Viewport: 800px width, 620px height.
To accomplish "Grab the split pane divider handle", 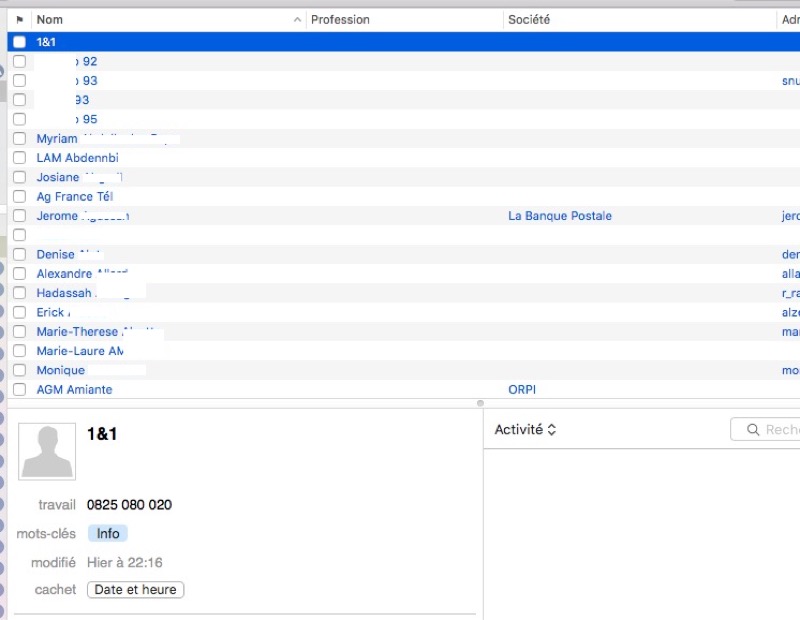I will click(480, 403).
